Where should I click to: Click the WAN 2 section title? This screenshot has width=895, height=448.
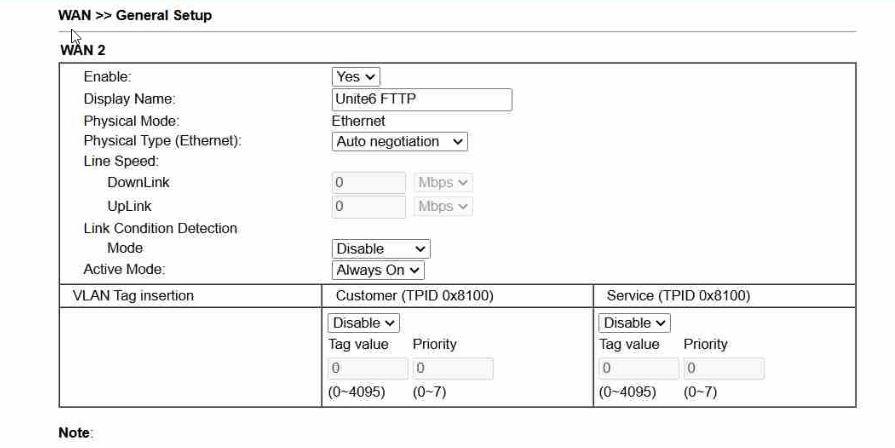83,50
